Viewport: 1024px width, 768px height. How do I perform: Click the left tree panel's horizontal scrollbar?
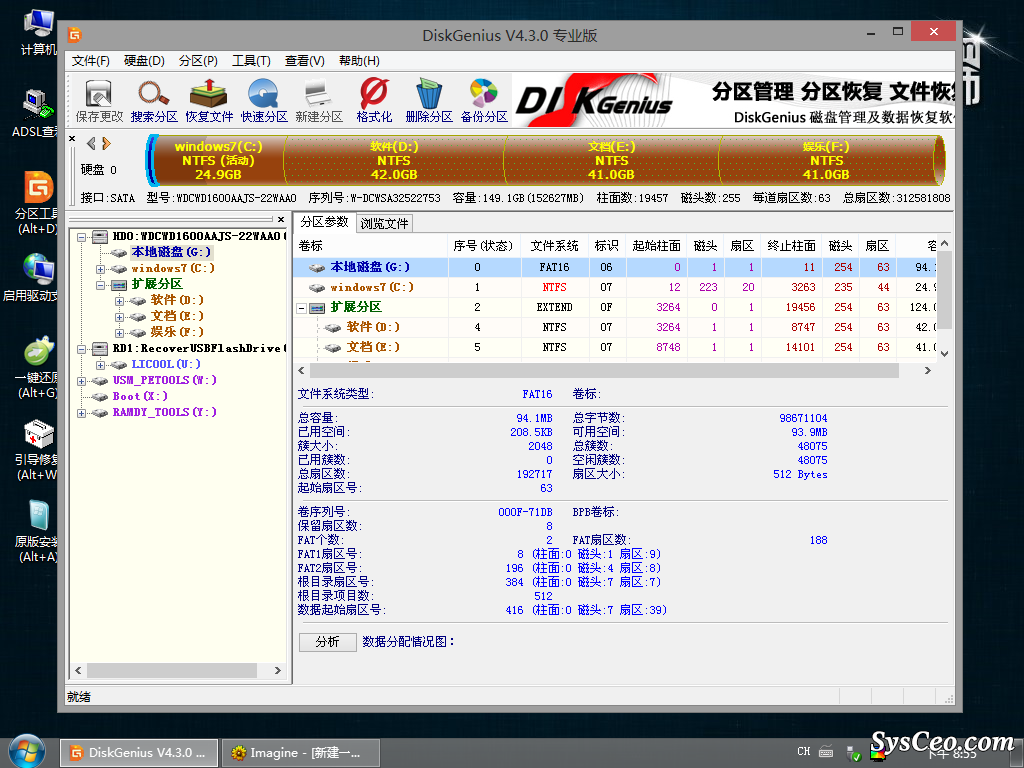pyautogui.click(x=172, y=671)
